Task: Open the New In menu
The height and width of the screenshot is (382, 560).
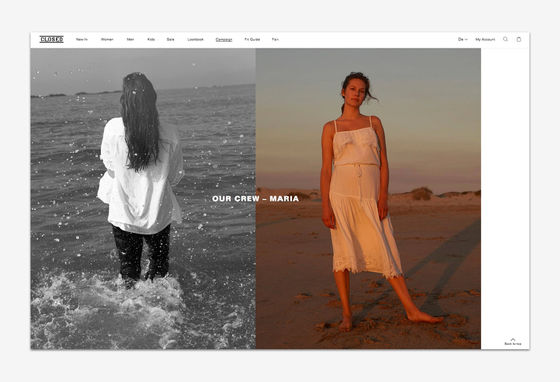Action: 82,39
